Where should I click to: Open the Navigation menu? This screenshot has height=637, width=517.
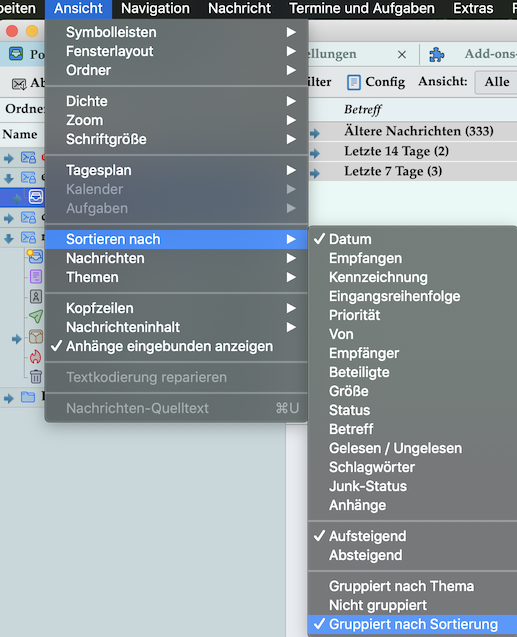155,9
